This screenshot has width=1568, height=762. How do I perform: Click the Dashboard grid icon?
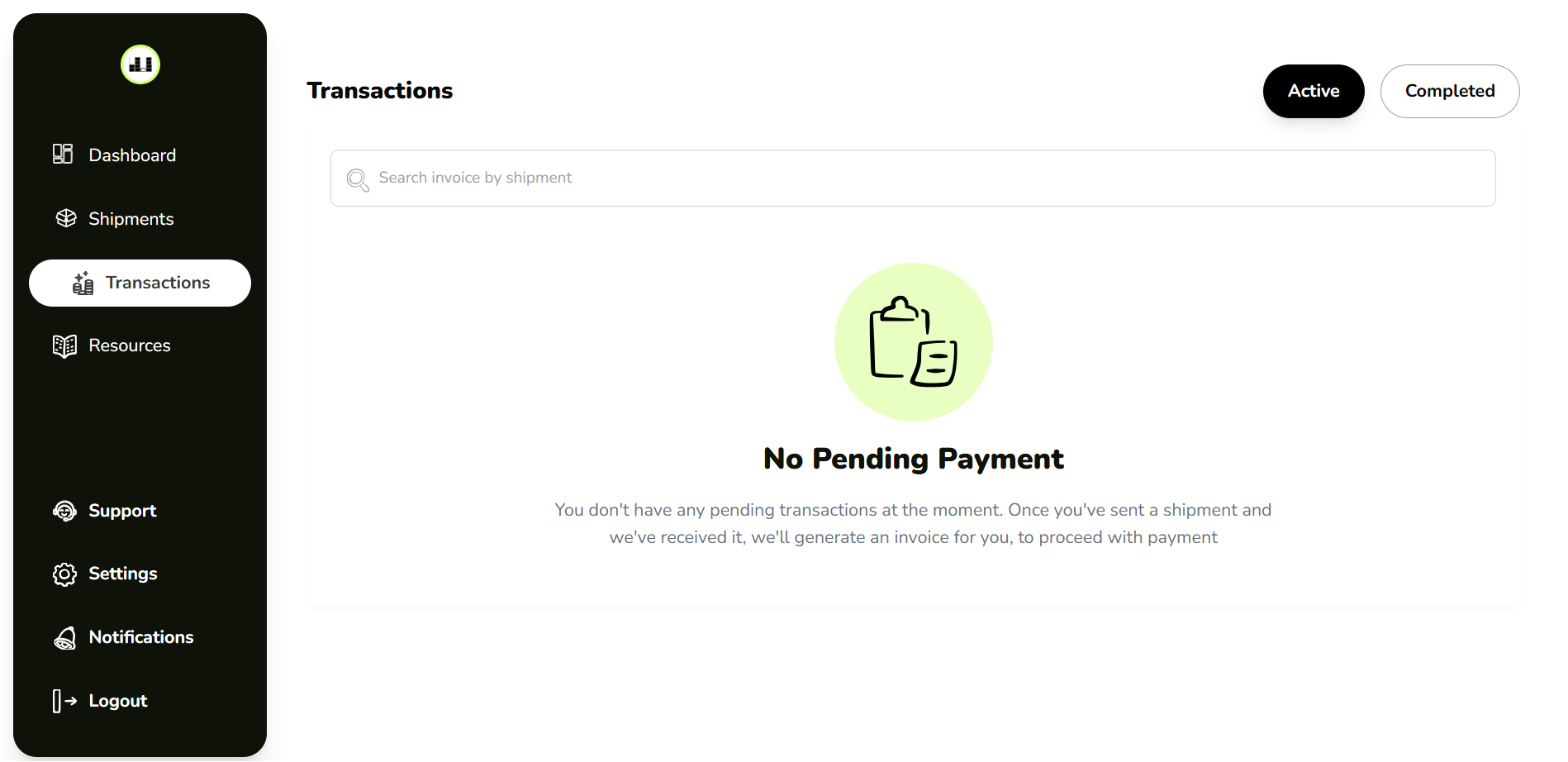coord(63,154)
